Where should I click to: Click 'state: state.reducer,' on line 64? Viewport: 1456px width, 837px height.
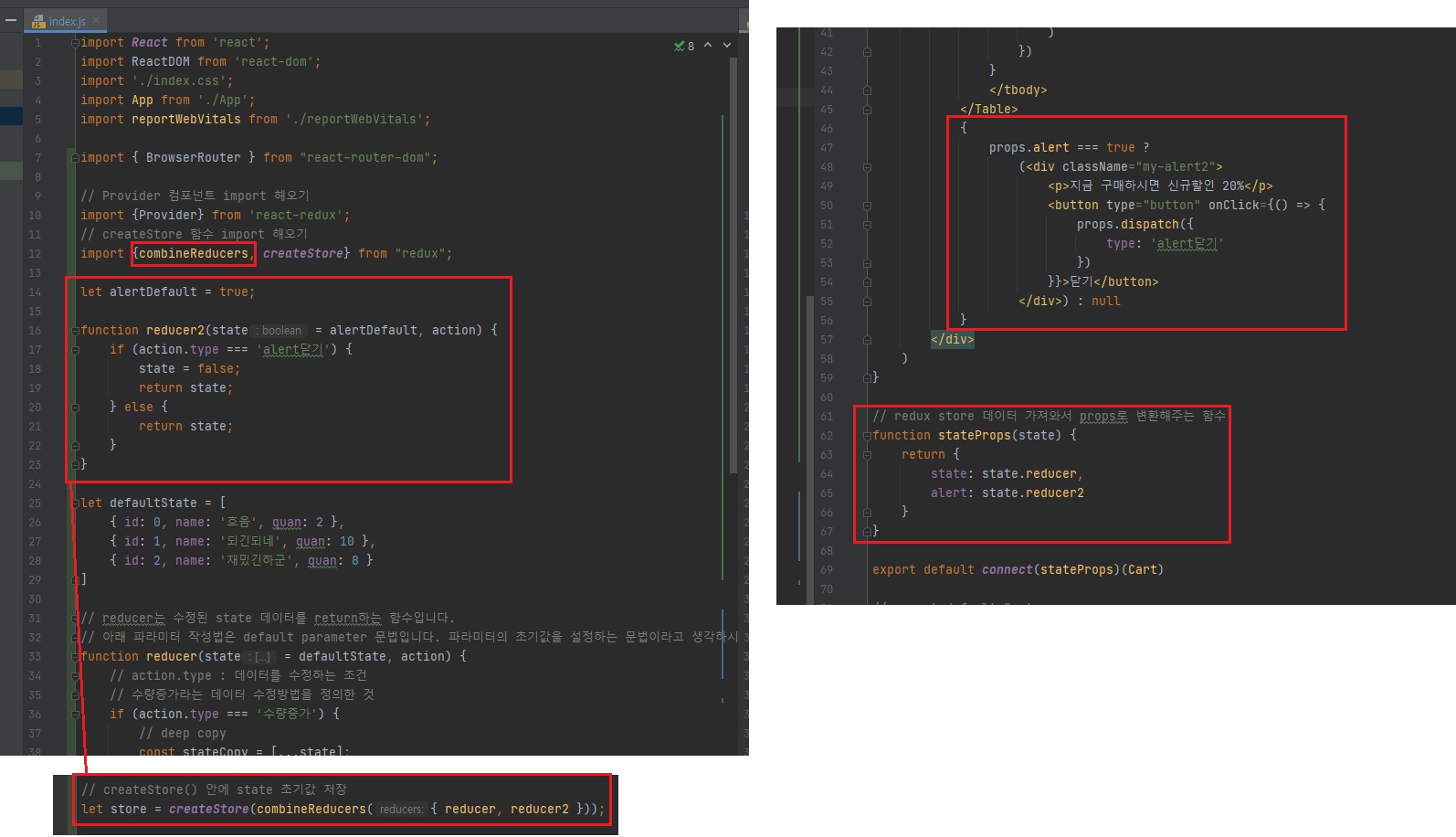pos(1008,474)
